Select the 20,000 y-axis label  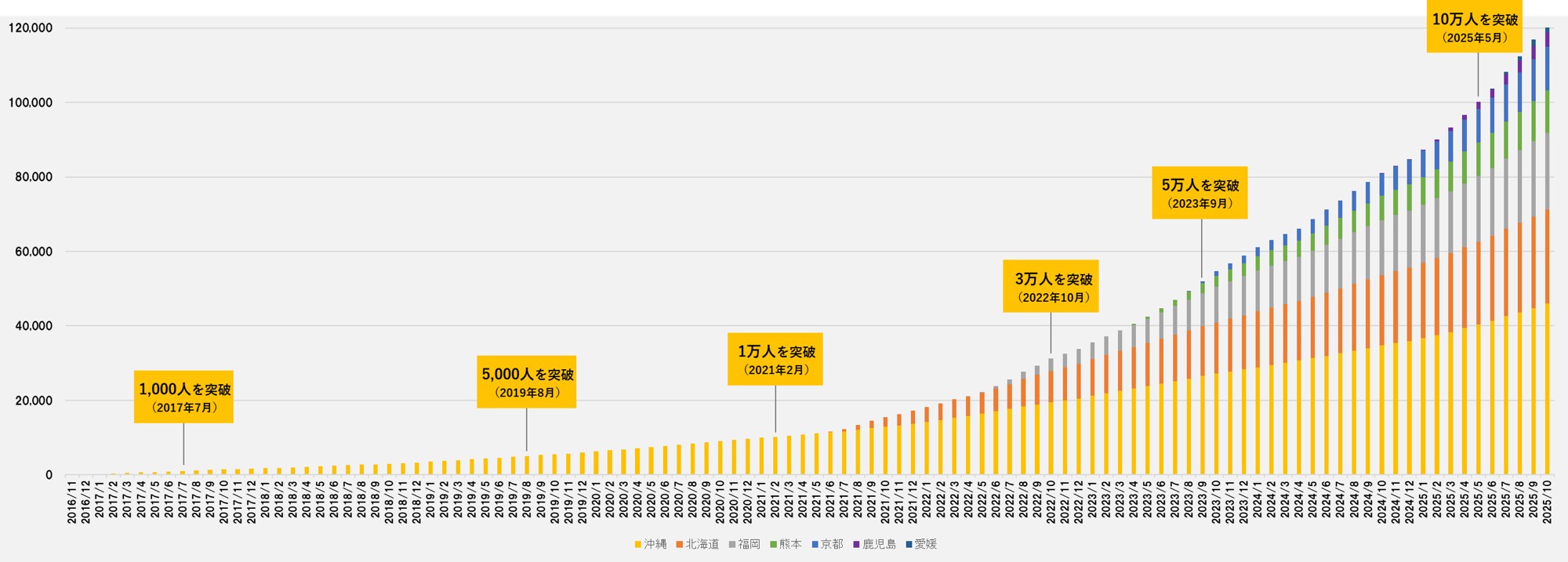[x=34, y=401]
